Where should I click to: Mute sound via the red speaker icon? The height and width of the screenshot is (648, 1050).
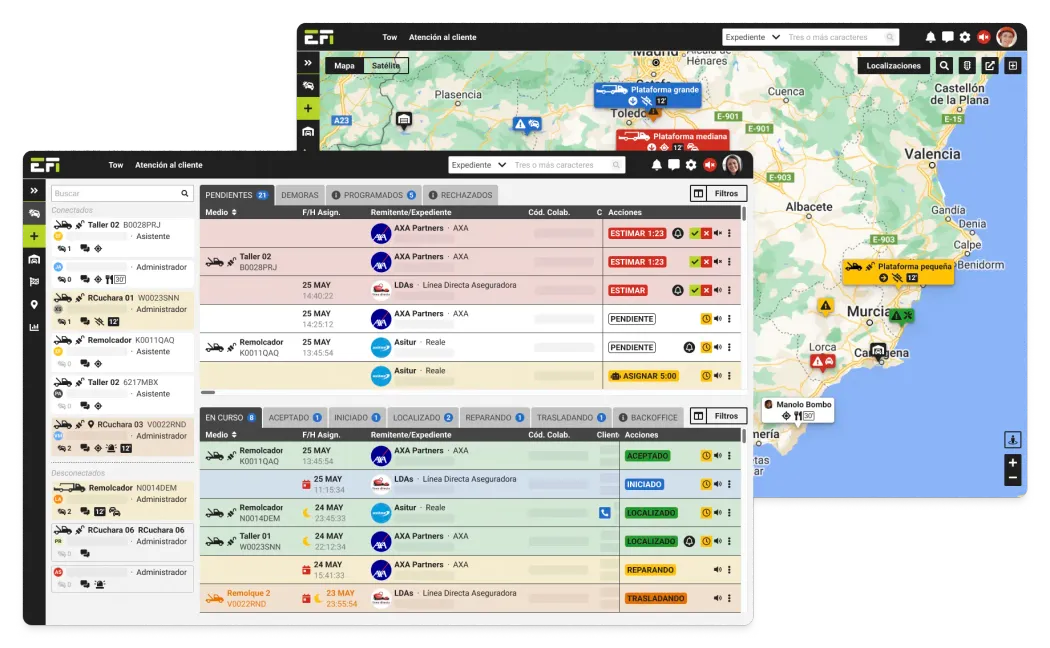point(710,164)
